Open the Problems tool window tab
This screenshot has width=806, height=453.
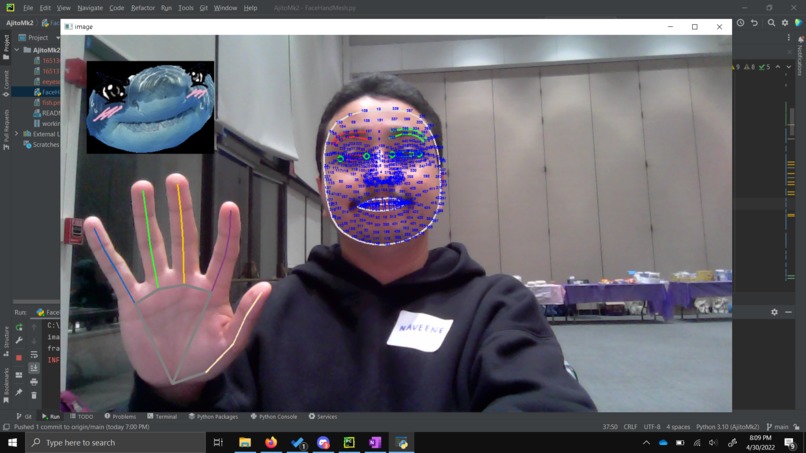(120, 416)
